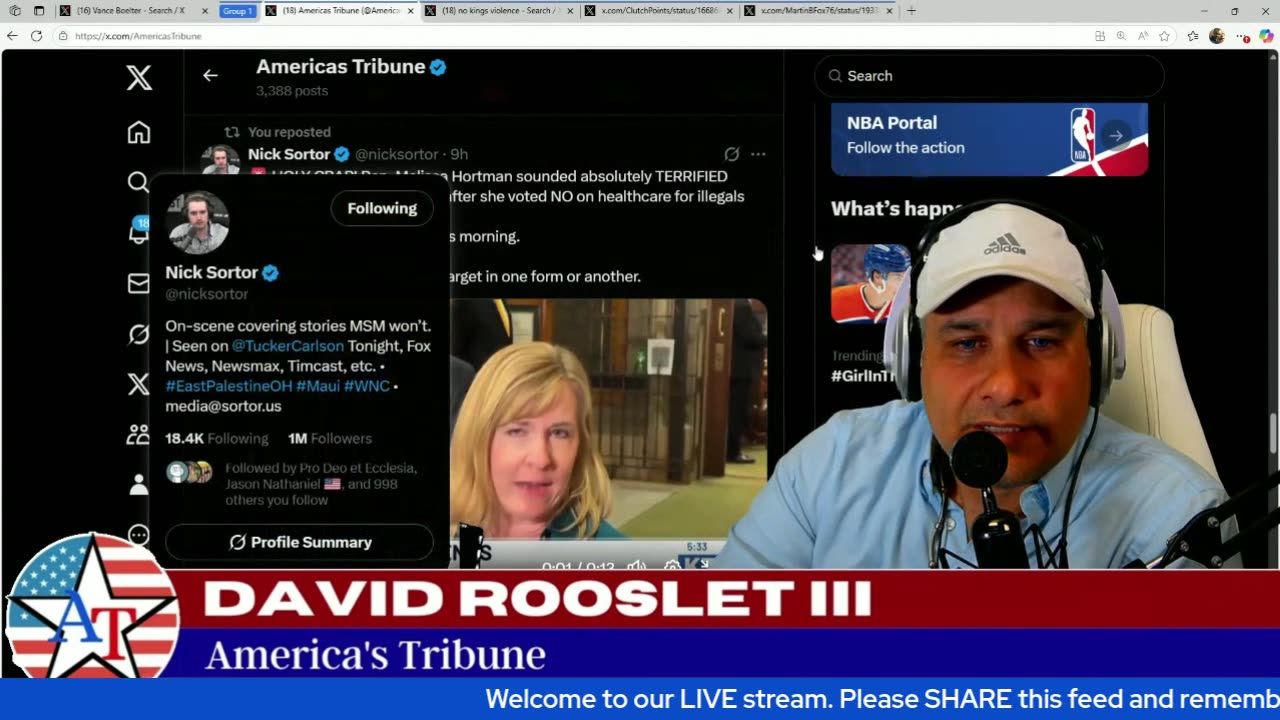Close the ClutchPoints status tab
This screenshot has width=1280, height=720.
pos(729,11)
